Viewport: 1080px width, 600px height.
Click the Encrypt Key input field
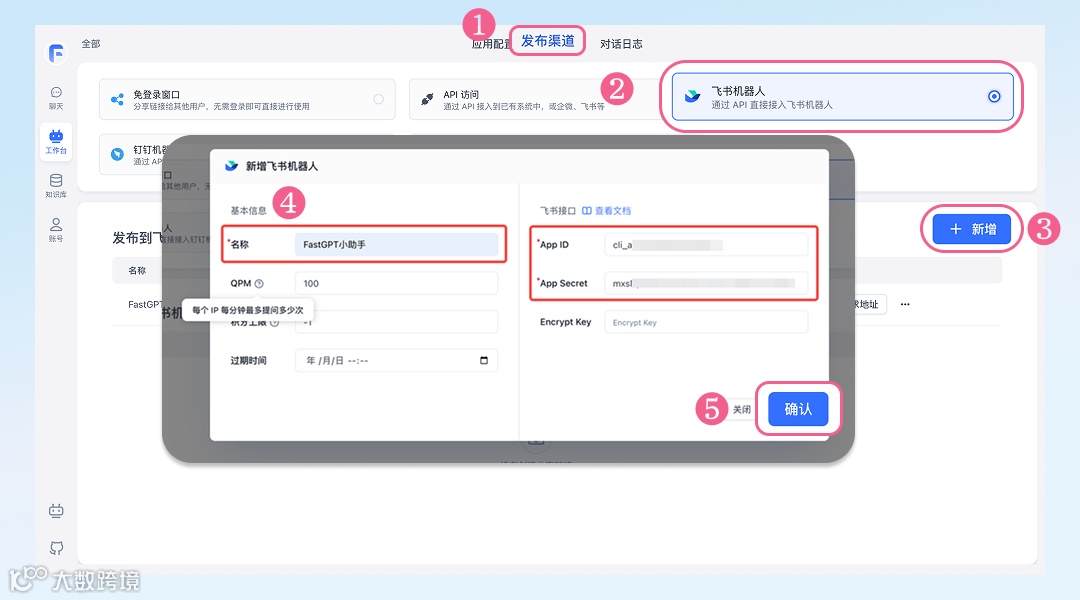pyautogui.click(x=706, y=322)
